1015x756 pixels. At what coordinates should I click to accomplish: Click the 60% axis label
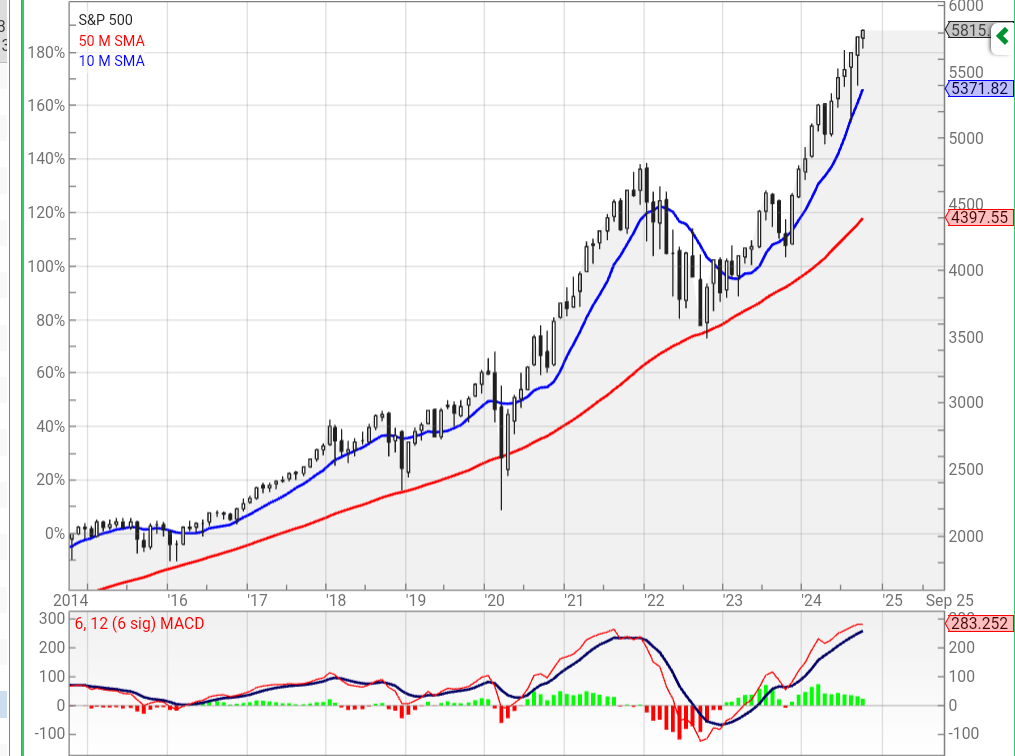(50, 373)
